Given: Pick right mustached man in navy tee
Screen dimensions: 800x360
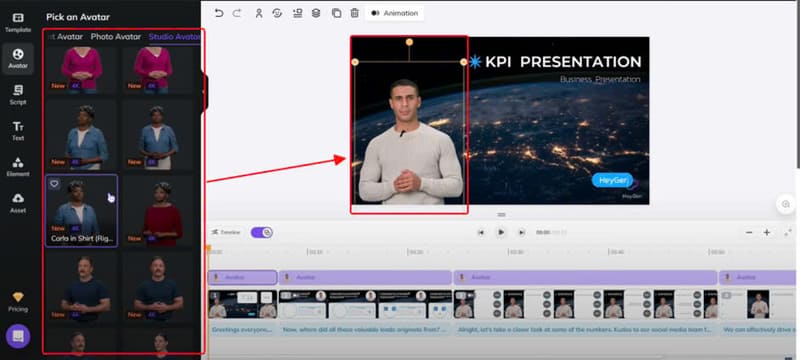Looking at the screenshot, I should (158, 287).
